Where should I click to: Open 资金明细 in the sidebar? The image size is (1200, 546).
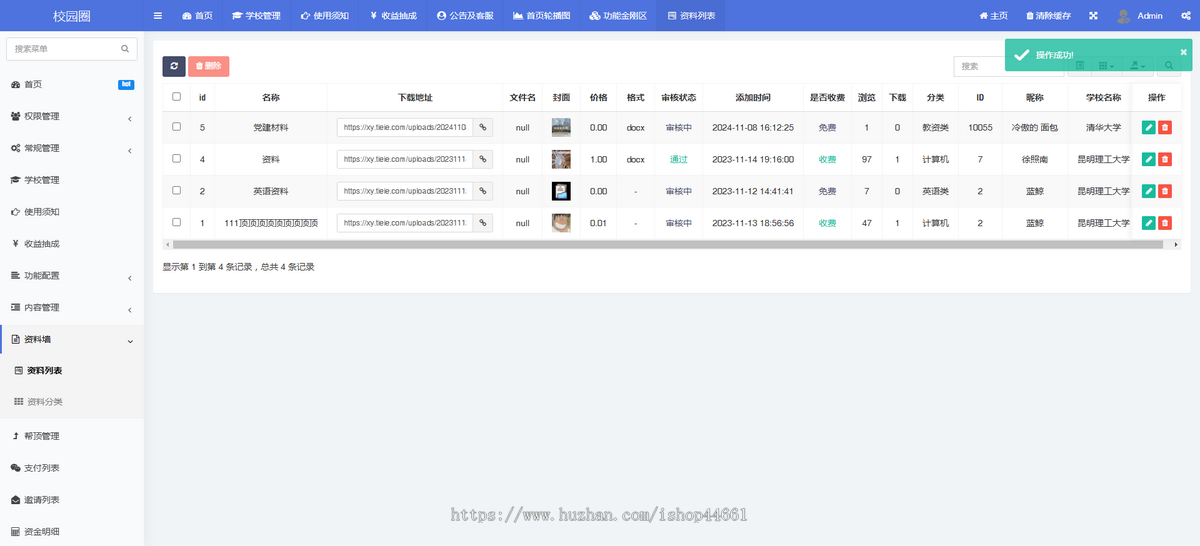pyautogui.click(x=72, y=532)
